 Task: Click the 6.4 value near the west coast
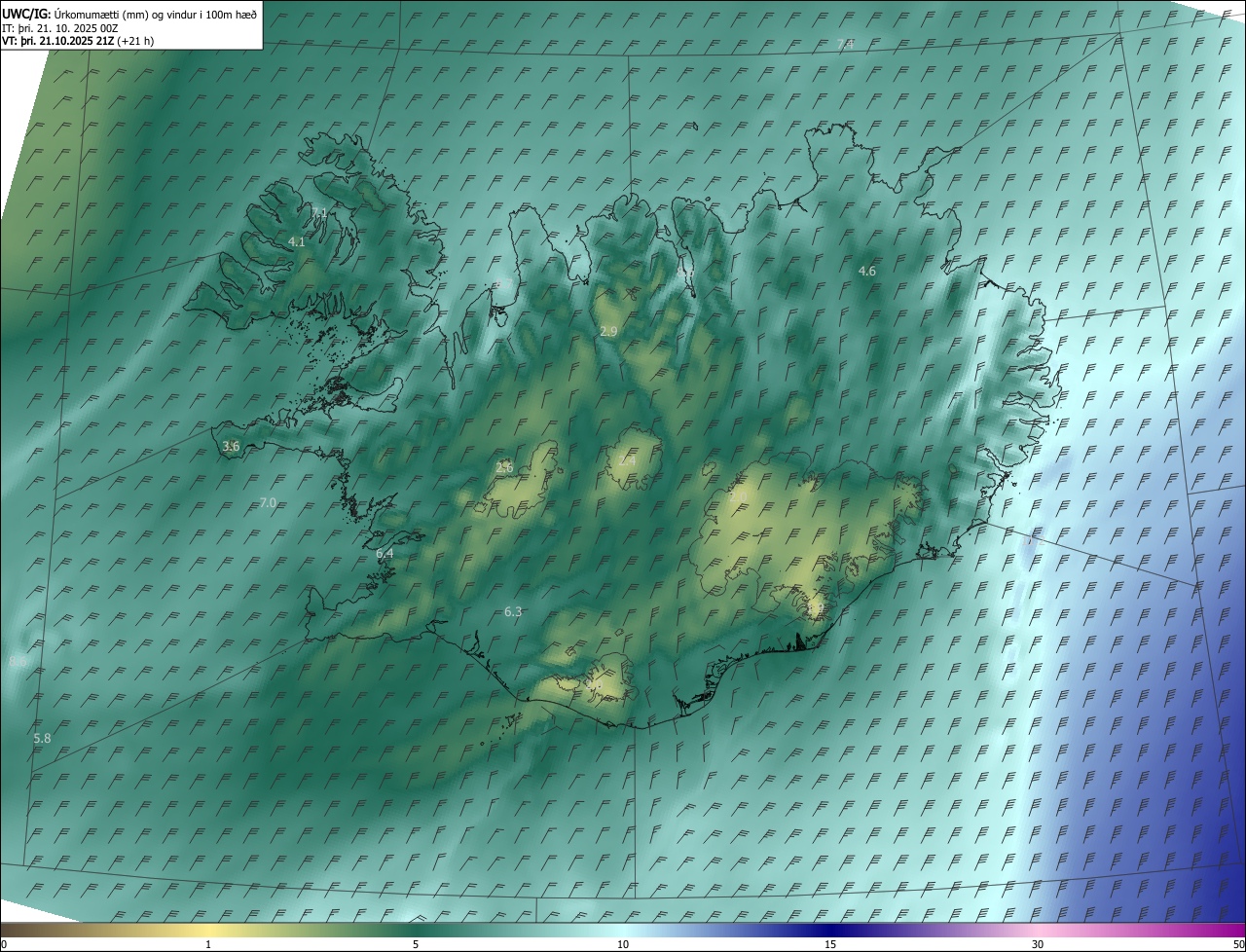tap(385, 553)
